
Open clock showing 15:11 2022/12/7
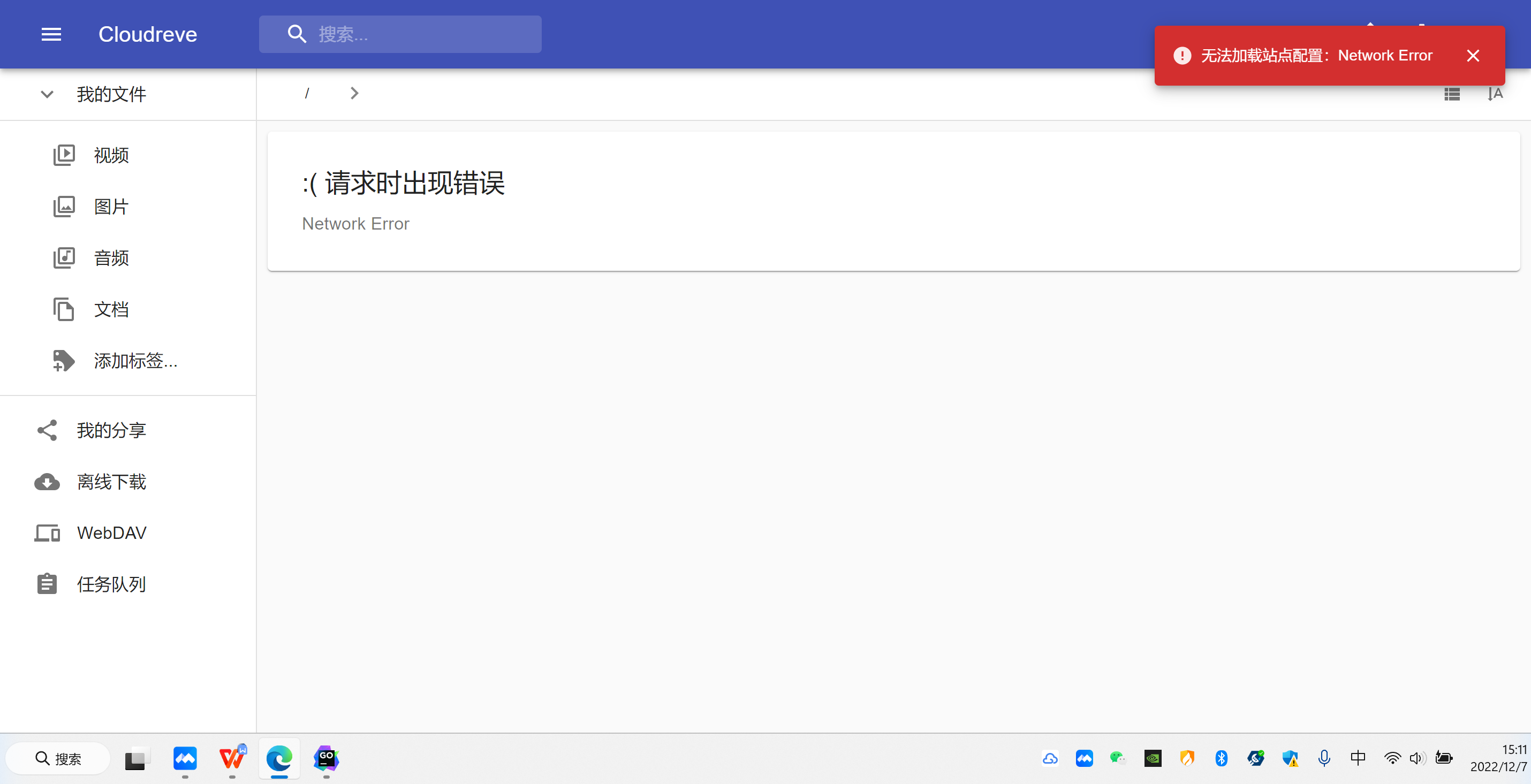[x=1498, y=758]
